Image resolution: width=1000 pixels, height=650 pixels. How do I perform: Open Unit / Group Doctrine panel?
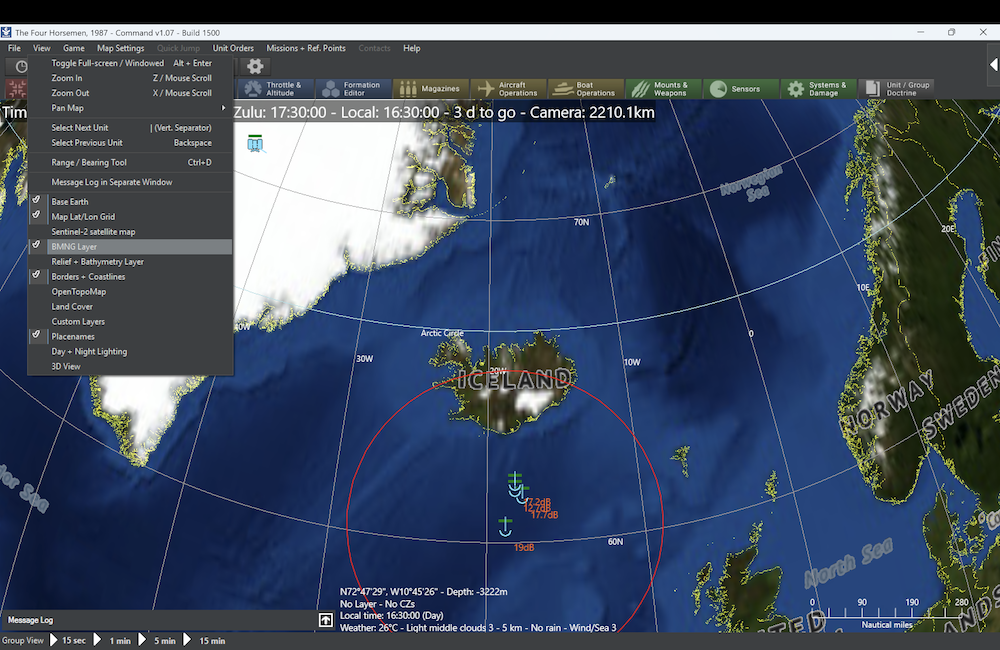click(896, 89)
